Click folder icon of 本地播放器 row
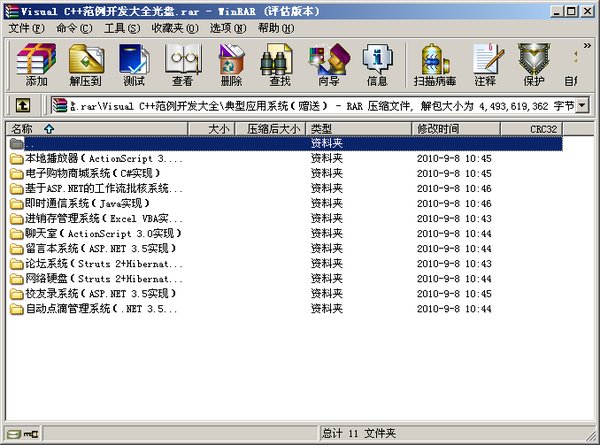This screenshot has width=600, height=445. click(16, 159)
